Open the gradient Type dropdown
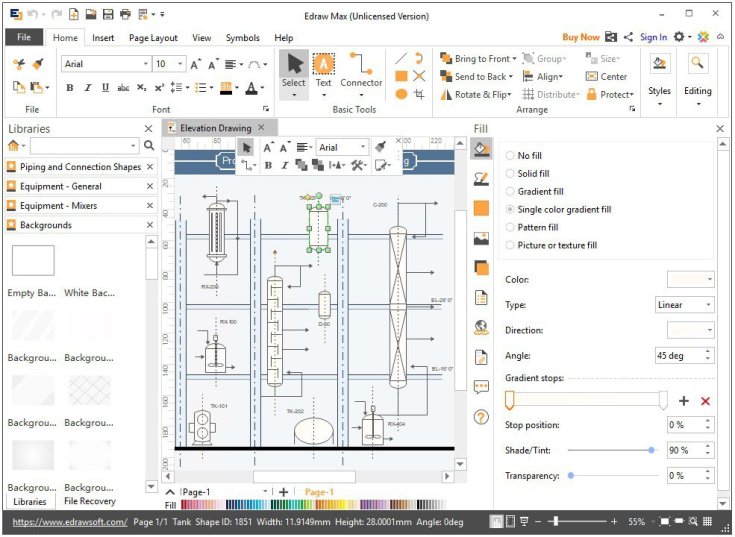The width and height of the screenshot is (735, 537). [684, 305]
